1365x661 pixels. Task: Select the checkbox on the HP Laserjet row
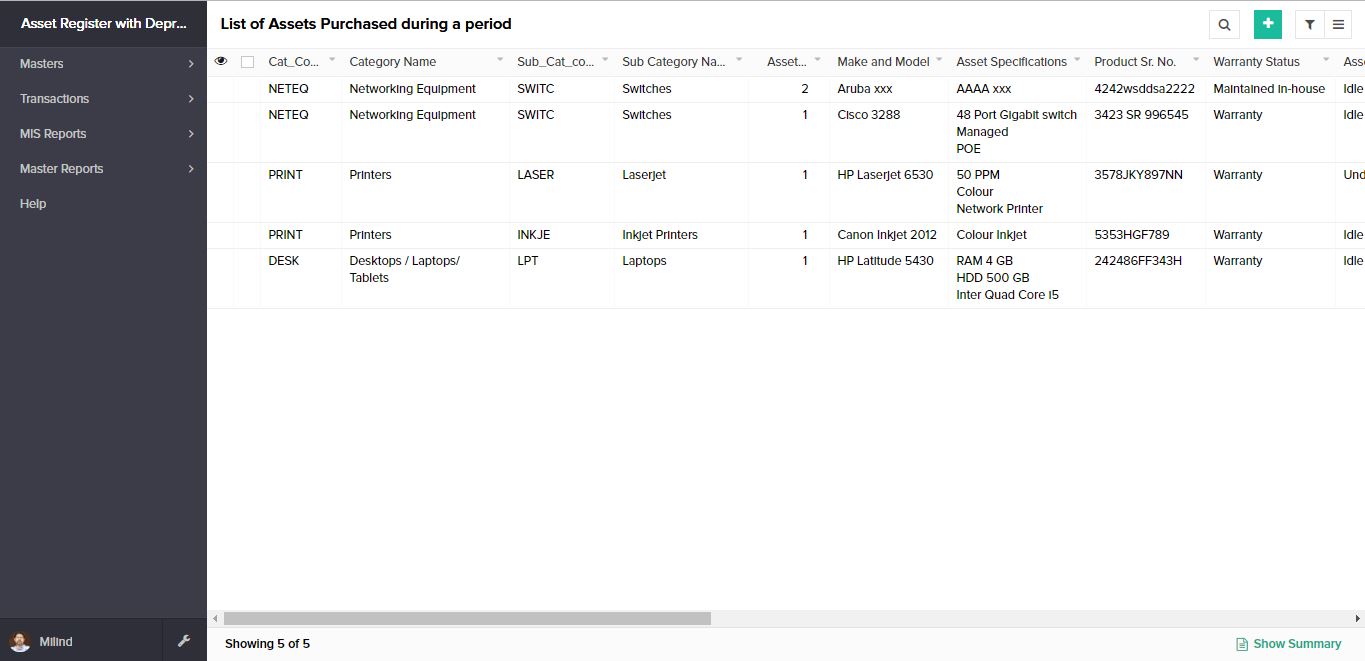pos(247,175)
